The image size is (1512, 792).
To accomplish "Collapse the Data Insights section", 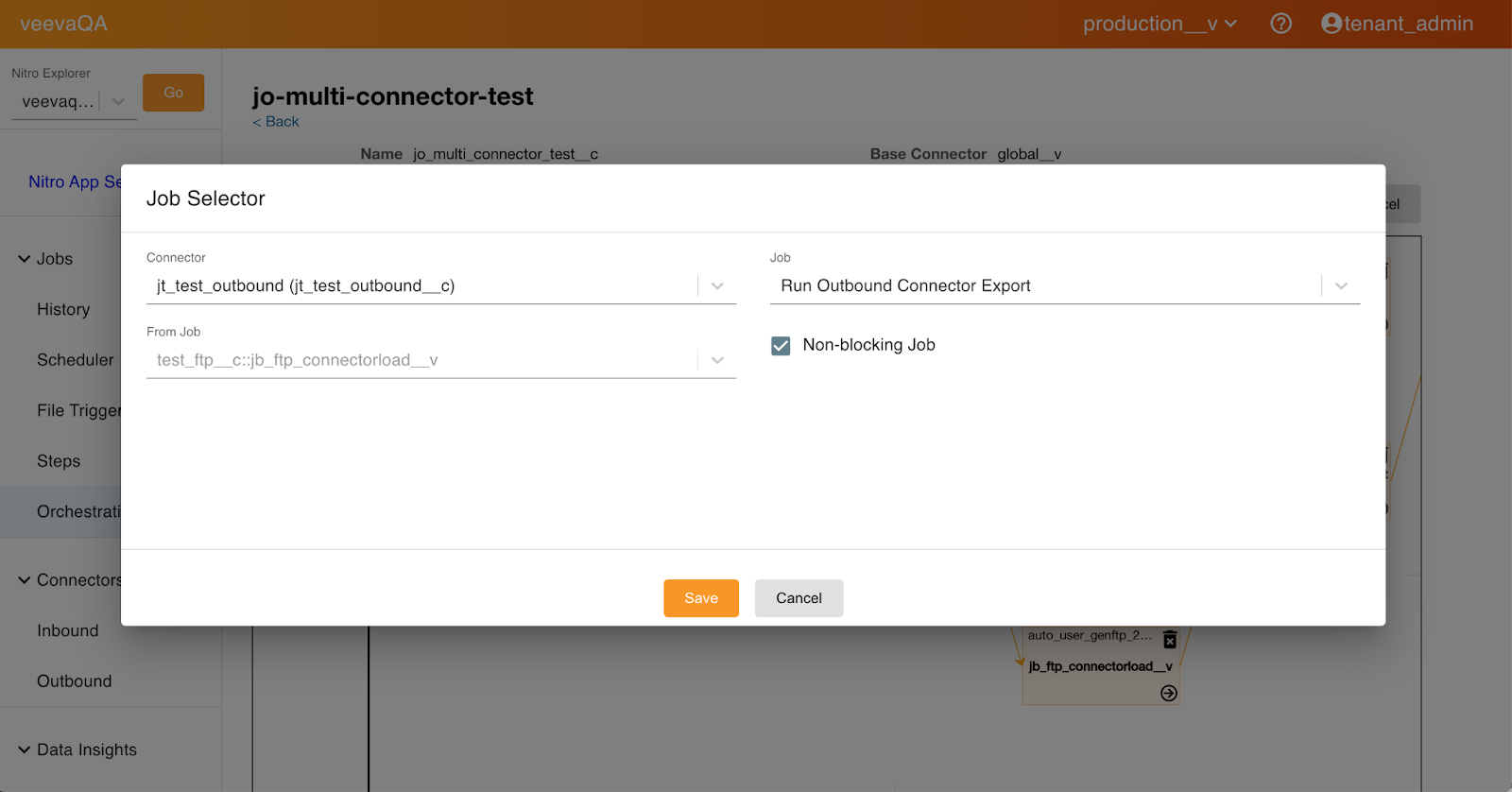I will 25,749.
